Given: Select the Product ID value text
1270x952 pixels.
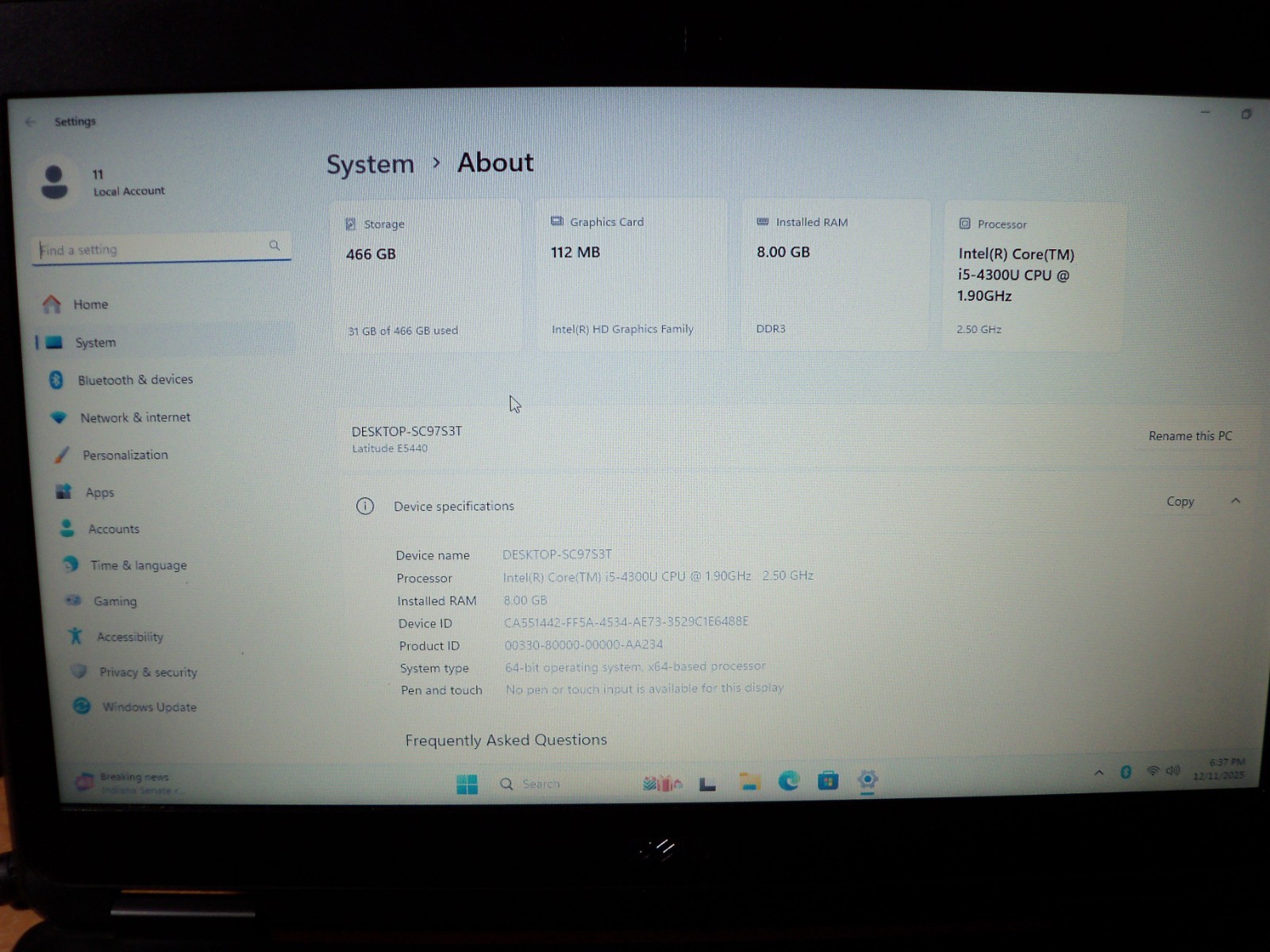Looking at the screenshot, I should click(x=583, y=645).
